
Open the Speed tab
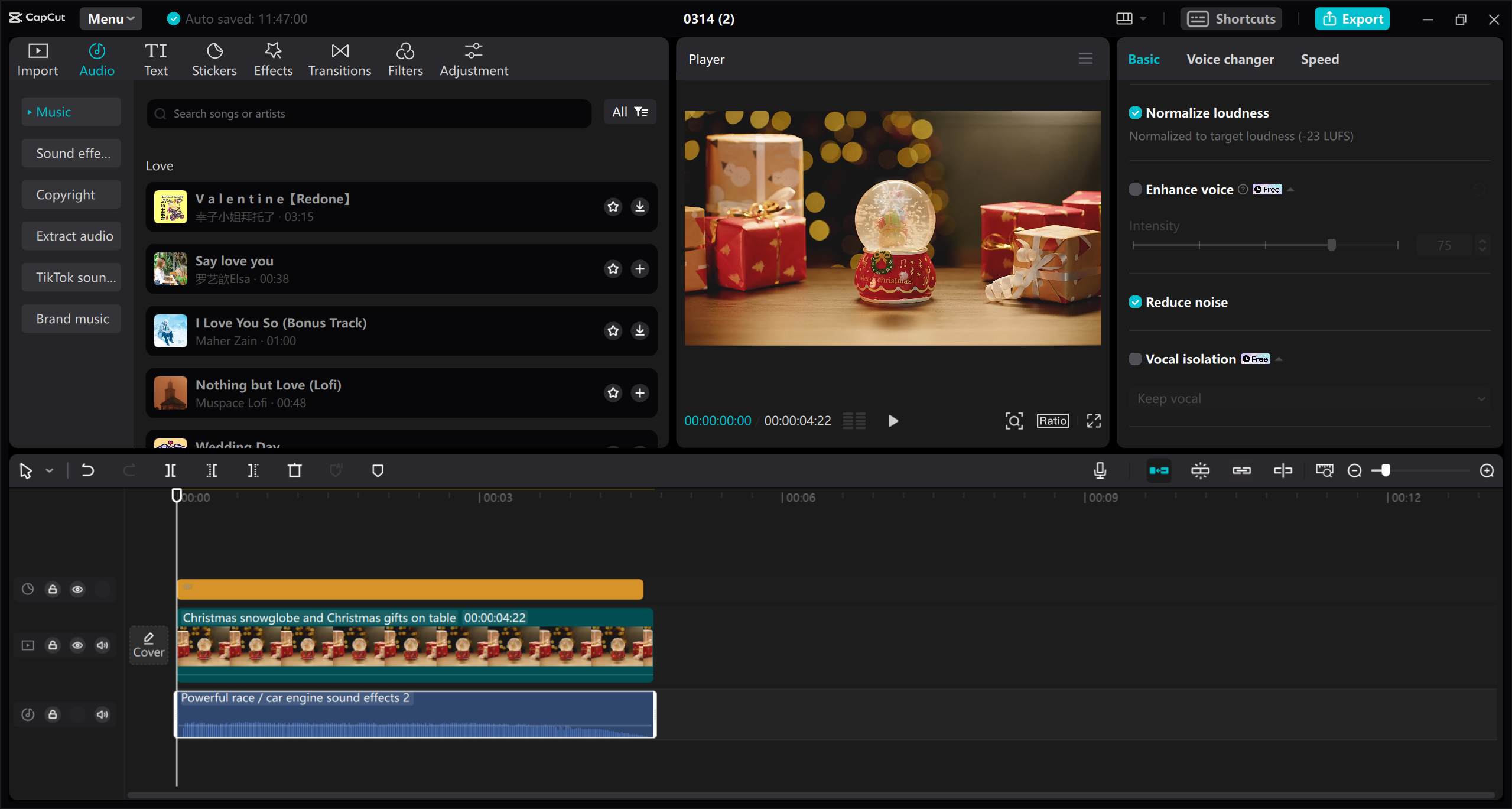tap(1319, 59)
